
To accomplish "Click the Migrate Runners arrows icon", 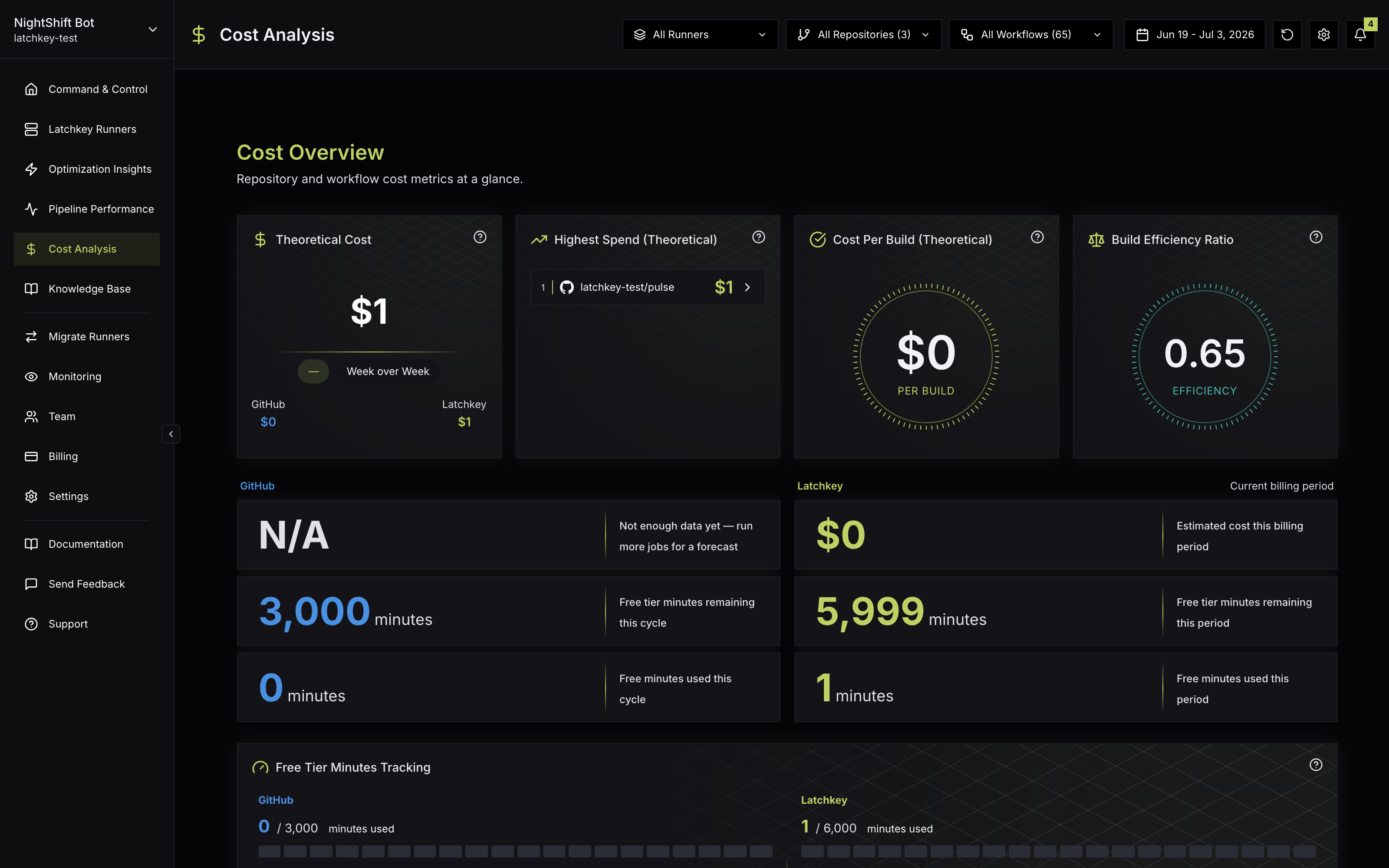I will click(31, 336).
